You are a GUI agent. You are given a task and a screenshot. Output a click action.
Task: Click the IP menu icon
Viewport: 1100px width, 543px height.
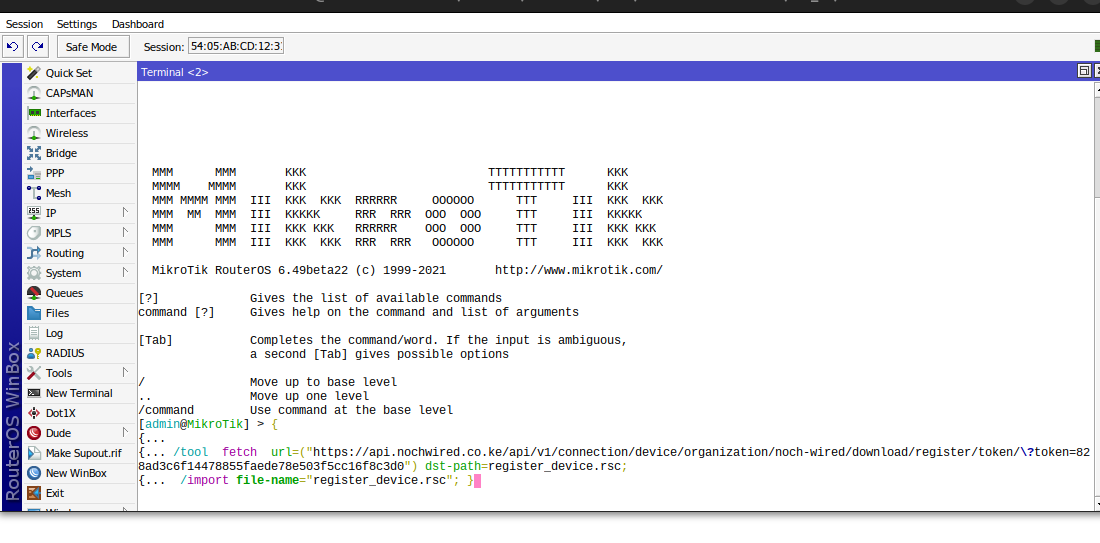coord(34,213)
